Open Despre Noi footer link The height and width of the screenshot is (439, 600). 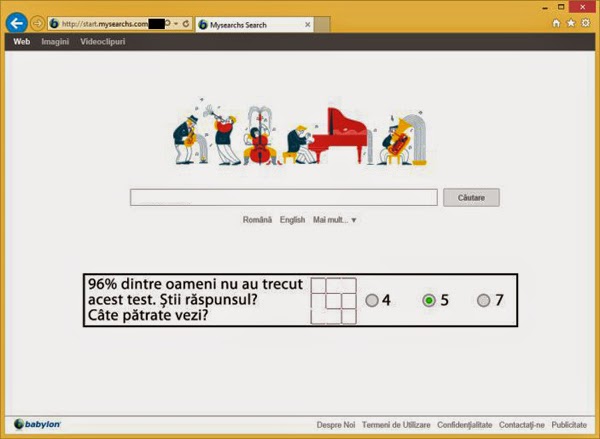[336, 425]
